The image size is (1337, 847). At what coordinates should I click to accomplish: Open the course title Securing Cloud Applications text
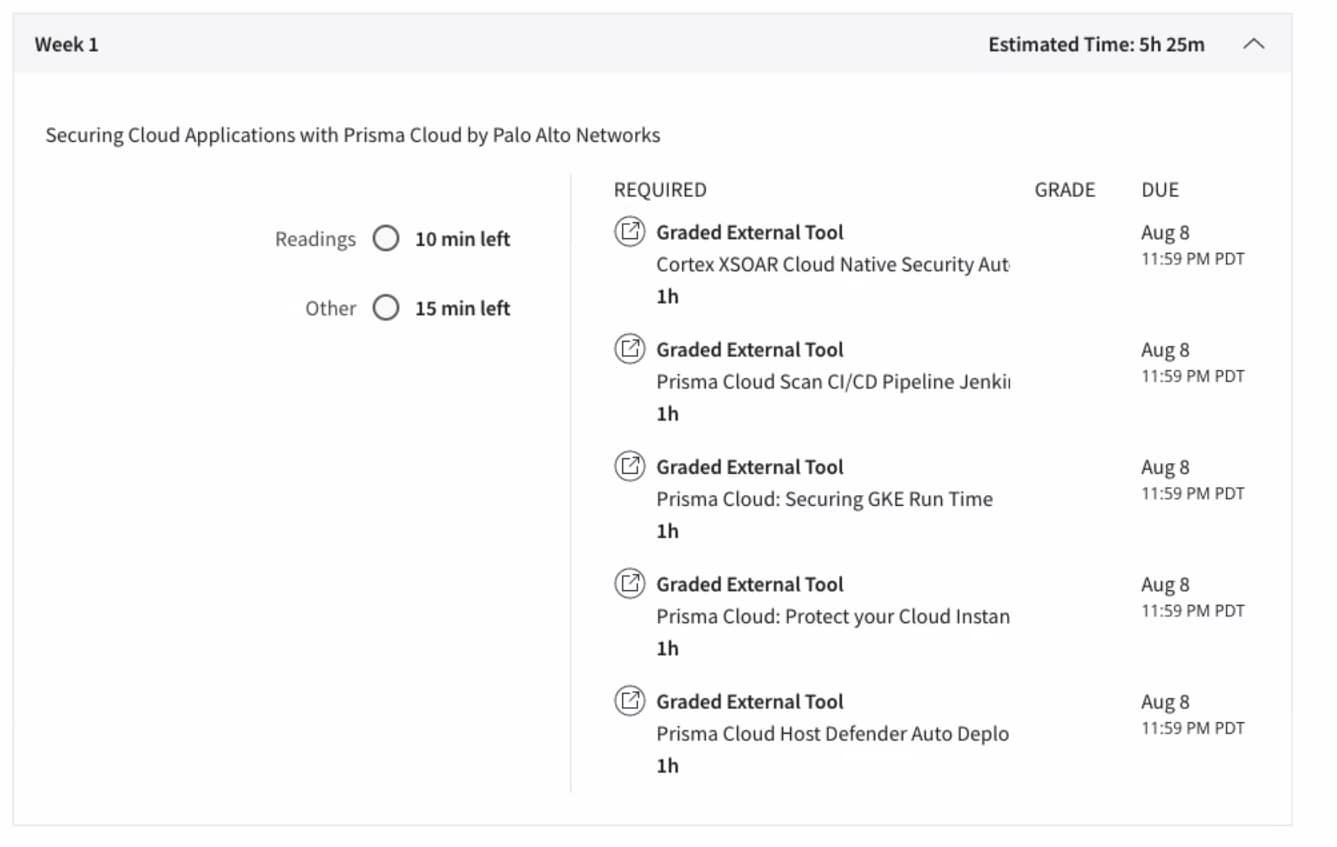coord(352,135)
